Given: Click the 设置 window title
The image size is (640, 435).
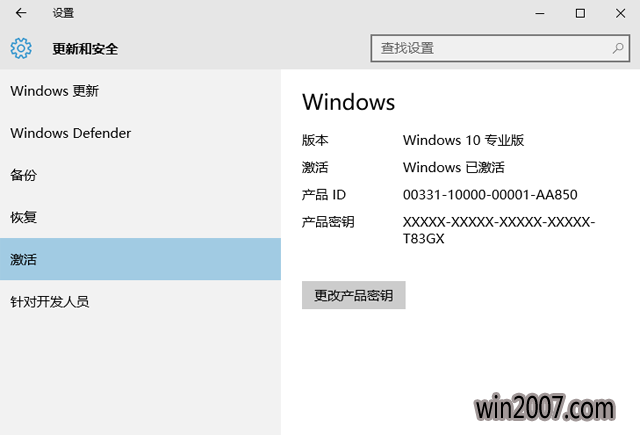Looking at the screenshot, I should pyautogui.click(x=63, y=13).
